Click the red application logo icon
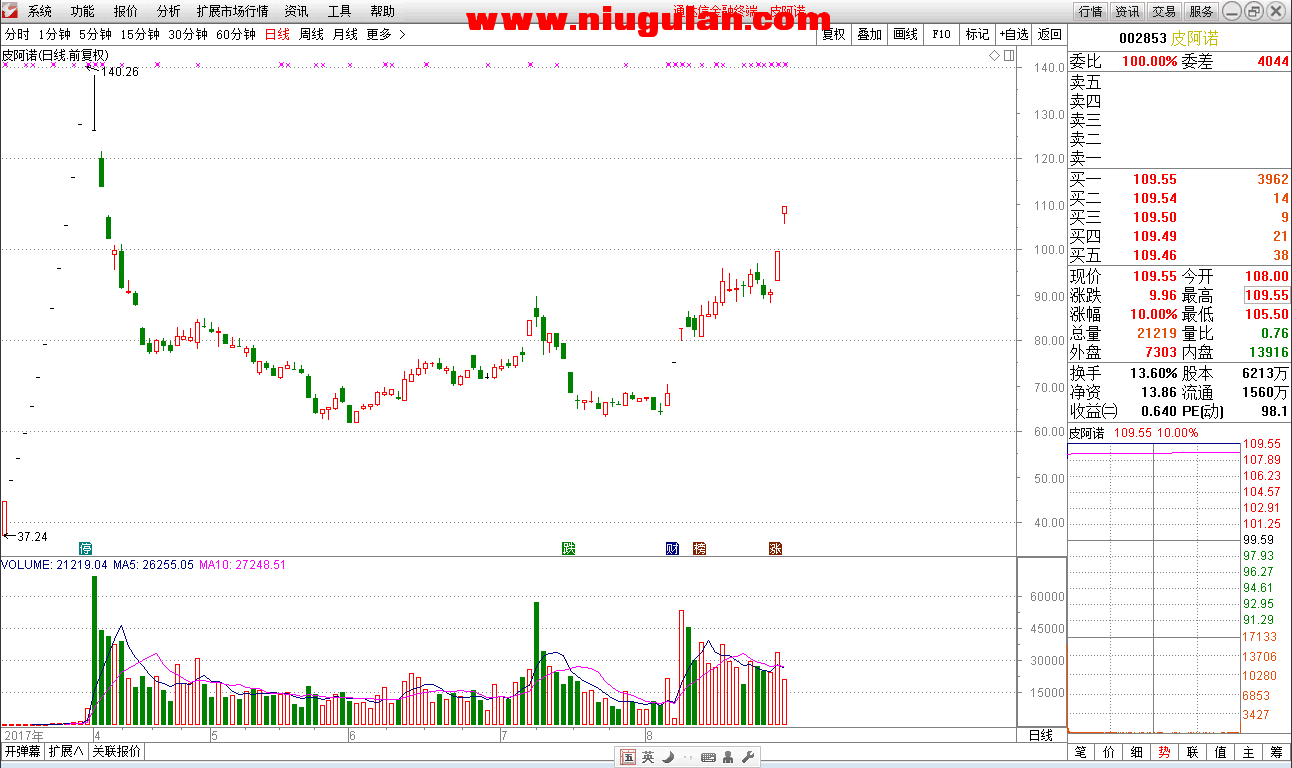This screenshot has width=1292, height=768. [10, 11]
